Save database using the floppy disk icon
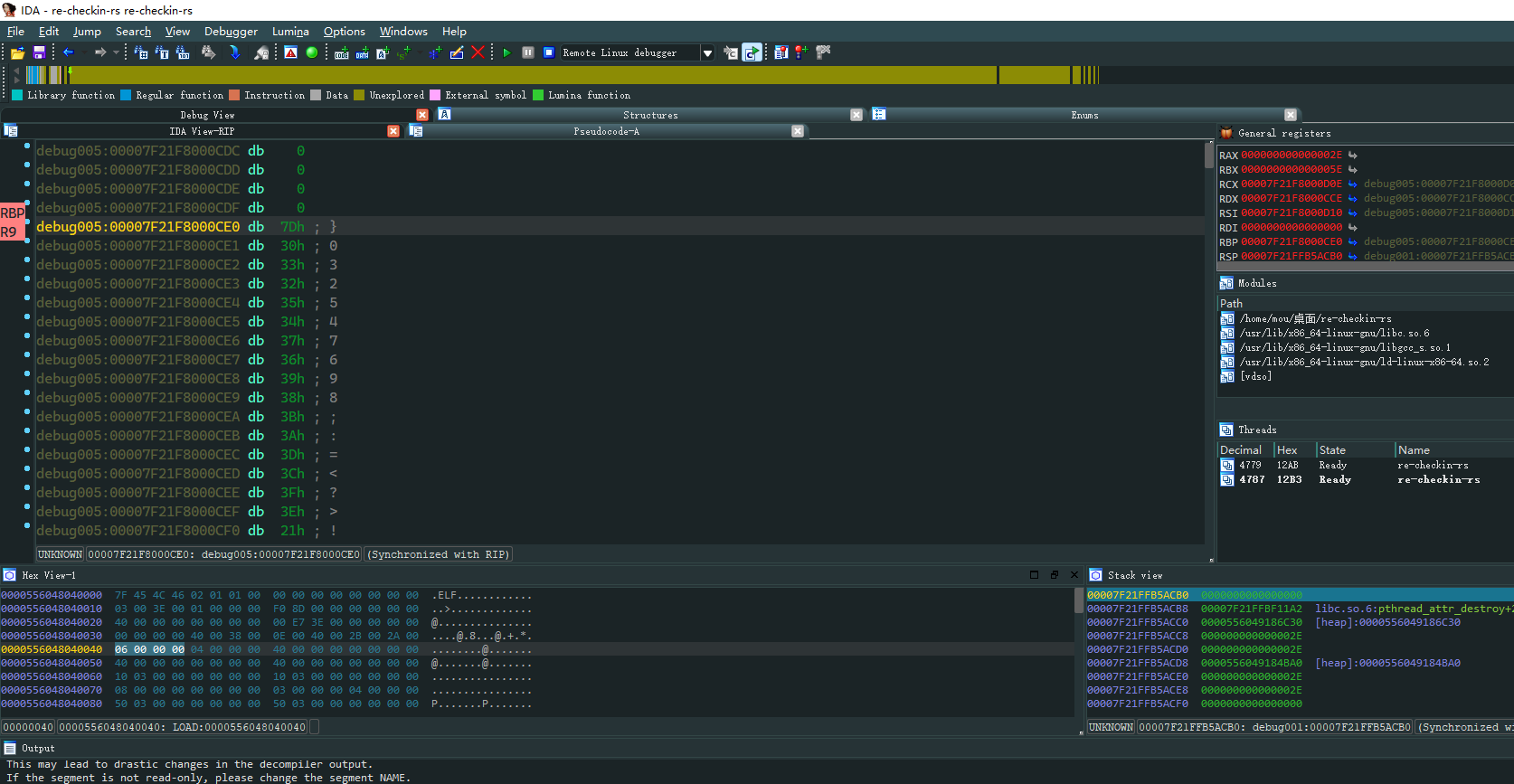 click(39, 52)
